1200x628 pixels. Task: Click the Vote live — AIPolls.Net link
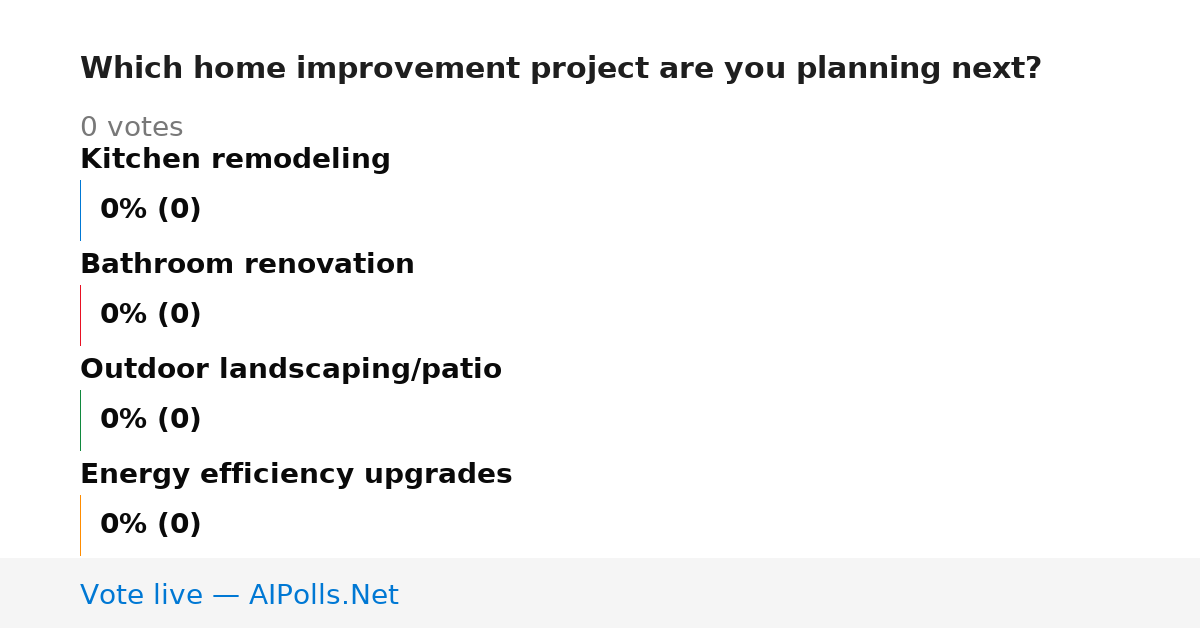pyautogui.click(x=239, y=595)
